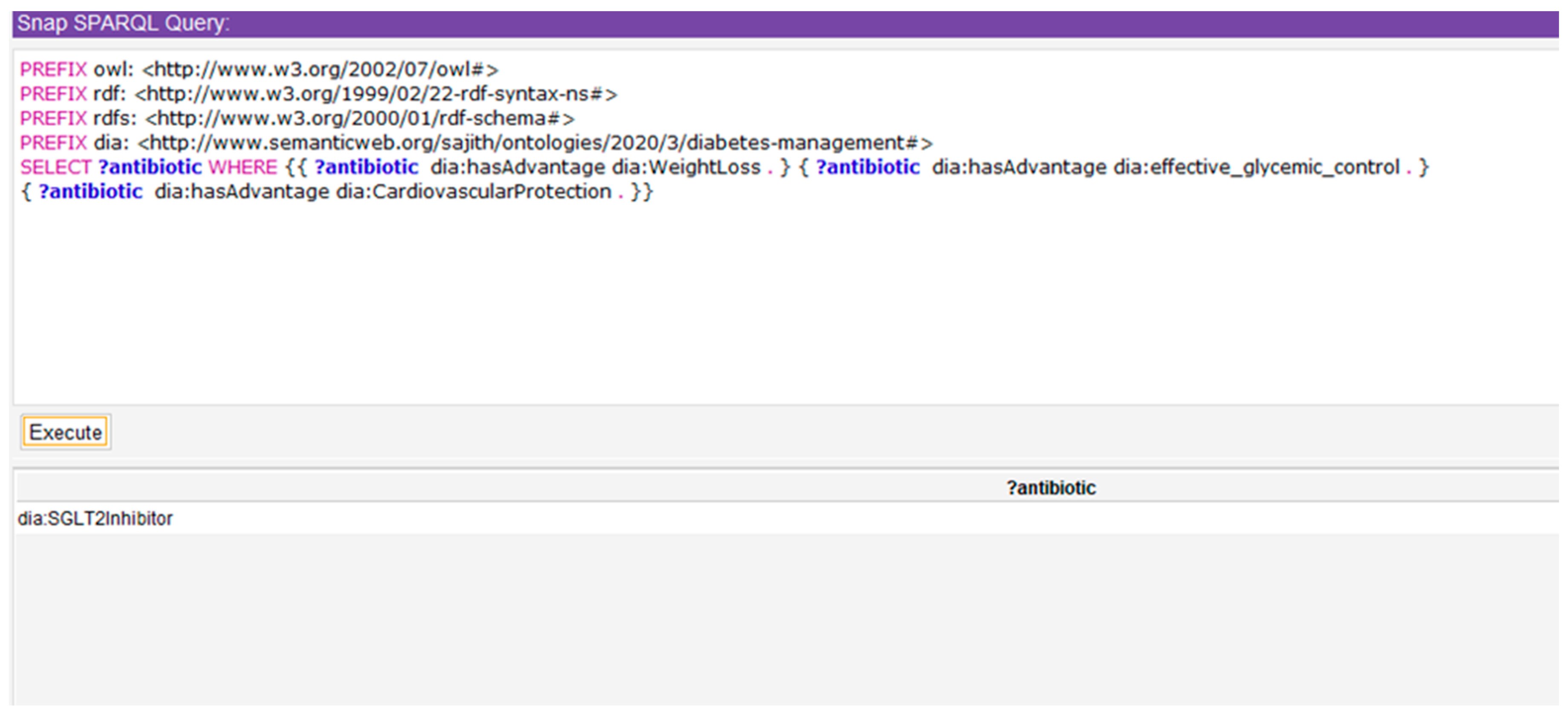Image resolution: width=1568 pixels, height=718 pixels.
Task: Click dia:effective_glycemic_control in the query
Action: click(1256, 167)
